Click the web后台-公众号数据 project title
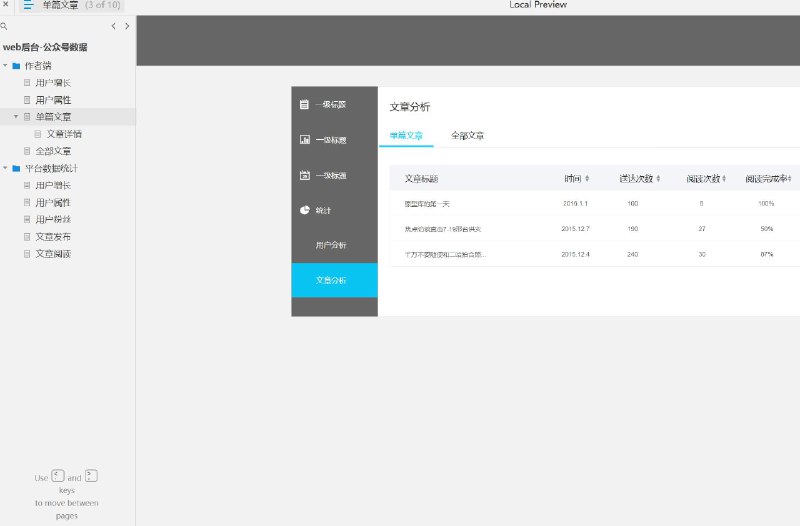Screen dimensions: 800x526 coord(45,47)
